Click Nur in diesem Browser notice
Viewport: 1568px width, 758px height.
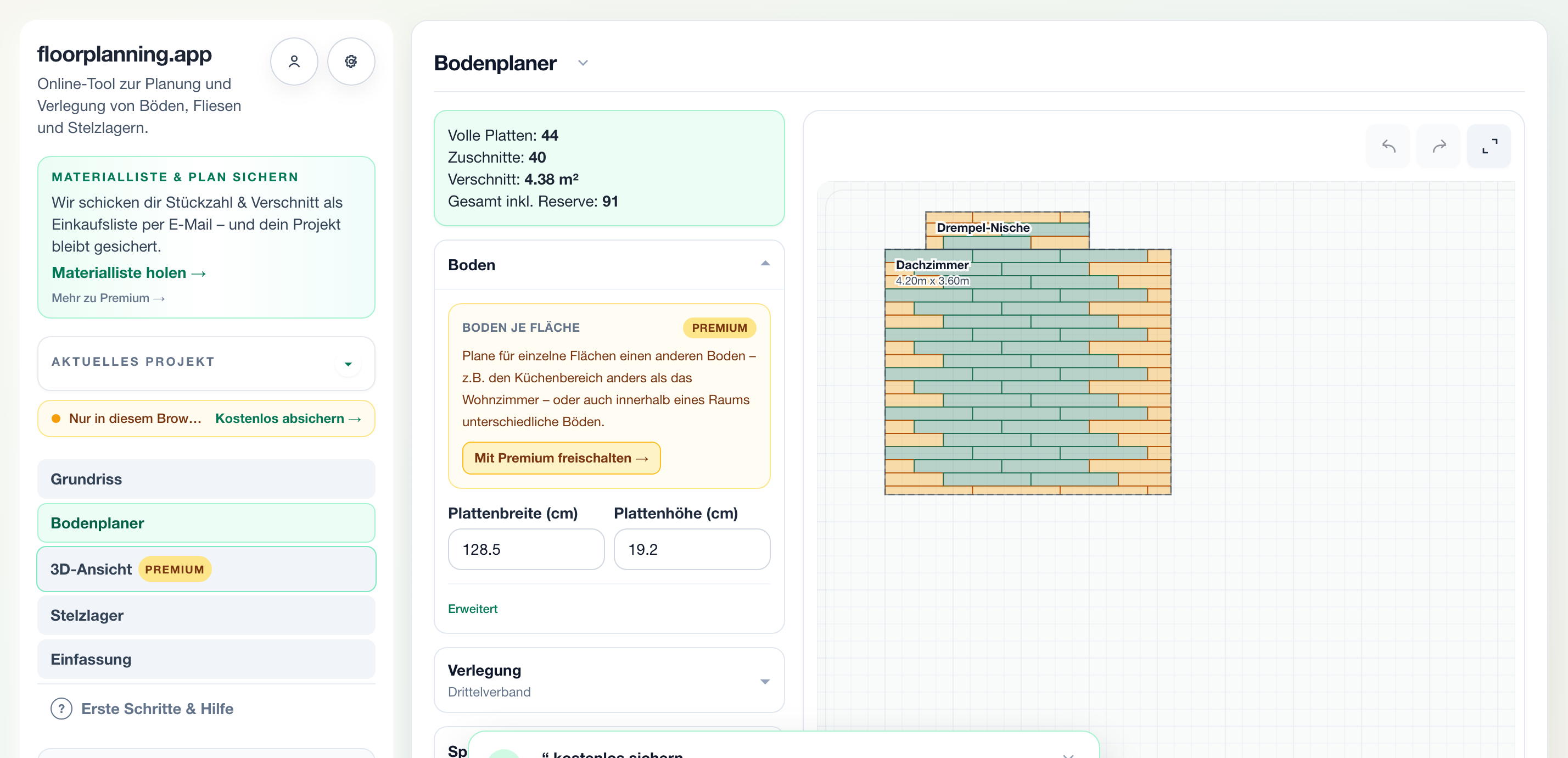point(135,418)
